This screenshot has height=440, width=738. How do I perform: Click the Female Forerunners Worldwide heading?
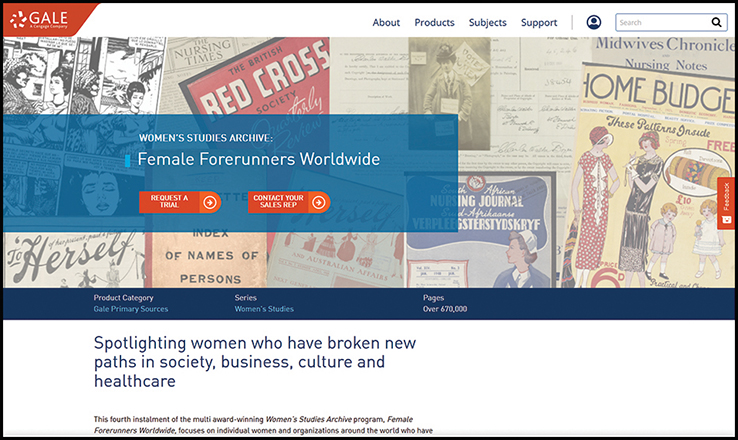[x=259, y=159]
